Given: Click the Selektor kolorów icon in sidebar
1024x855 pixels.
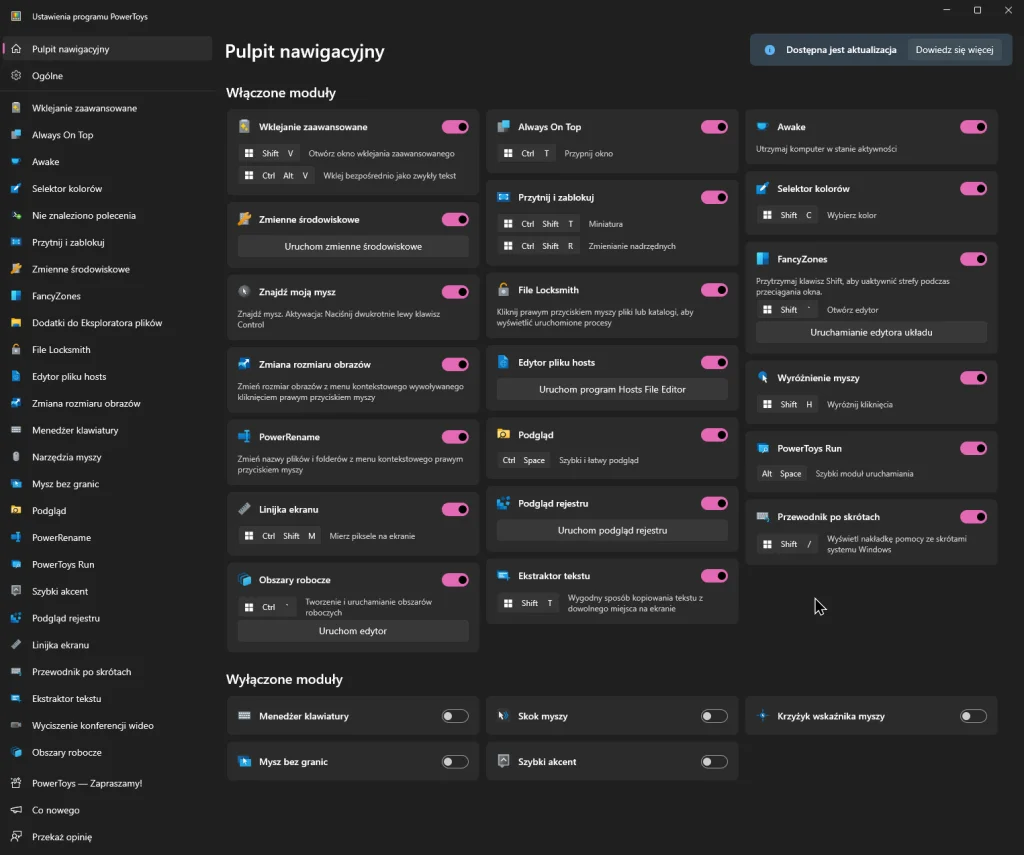Looking at the screenshot, I should coord(16,189).
